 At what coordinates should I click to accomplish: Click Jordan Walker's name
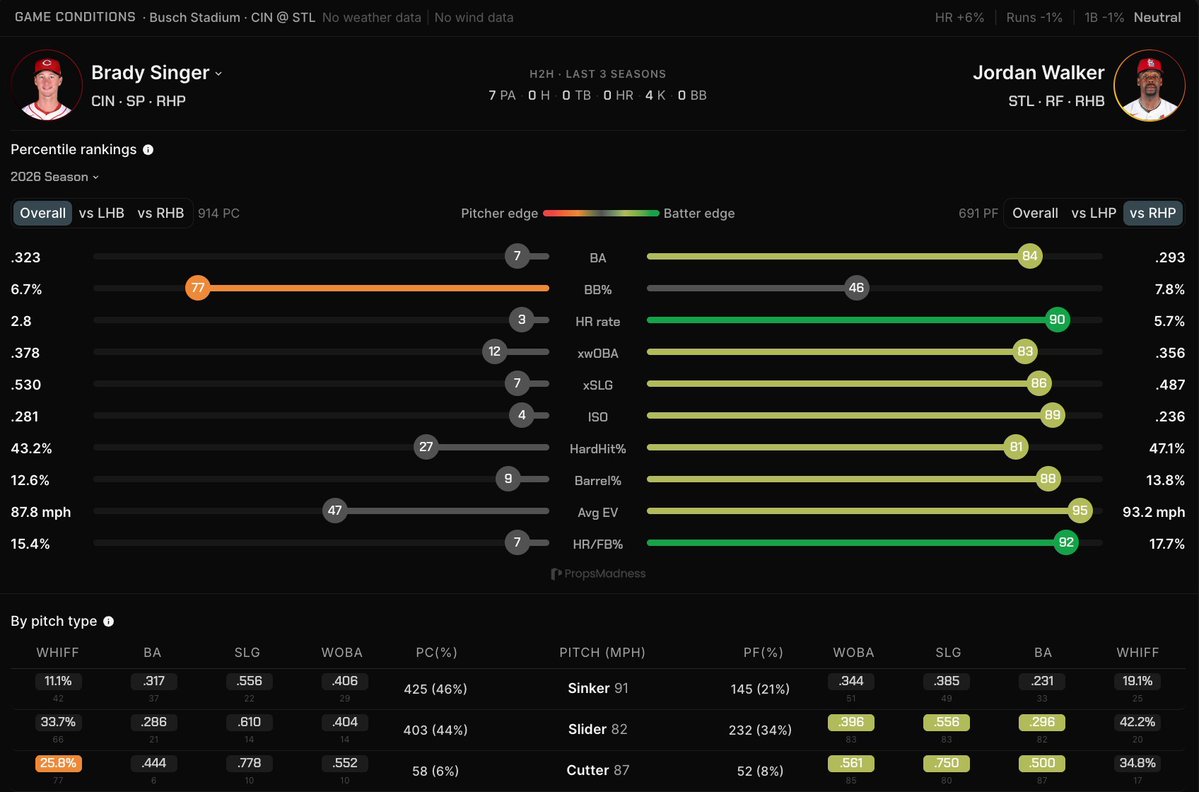tap(1038, 73)
